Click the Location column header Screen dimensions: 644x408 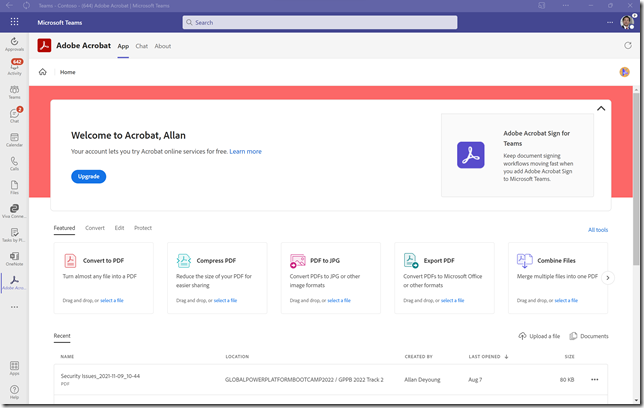(237, 357)
